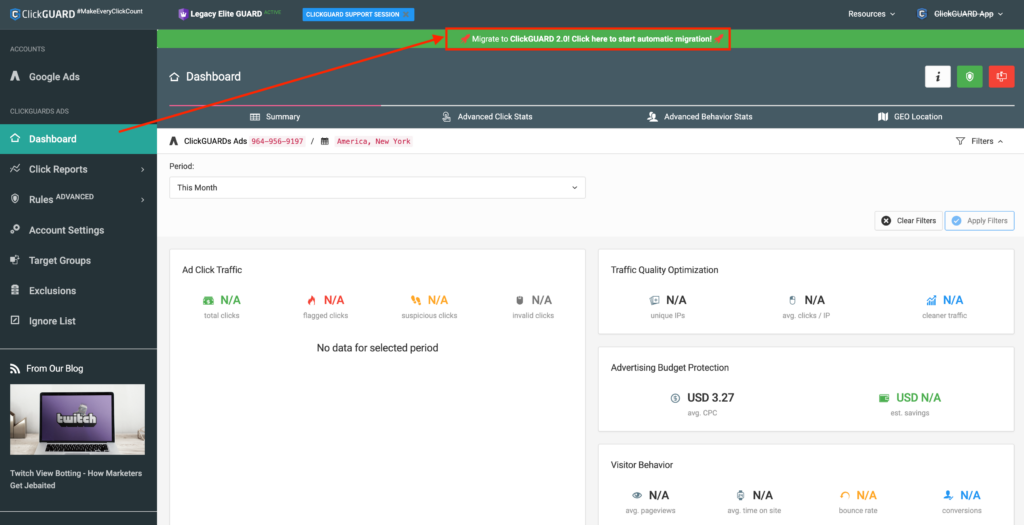Click the Apply Filters button
Image resolution: width=1024 pixels, height=525 pixels.
point(980,221)
